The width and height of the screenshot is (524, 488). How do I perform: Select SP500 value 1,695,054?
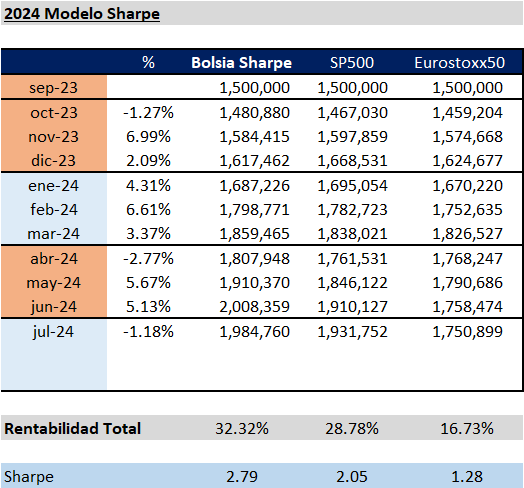pos(353,186)
